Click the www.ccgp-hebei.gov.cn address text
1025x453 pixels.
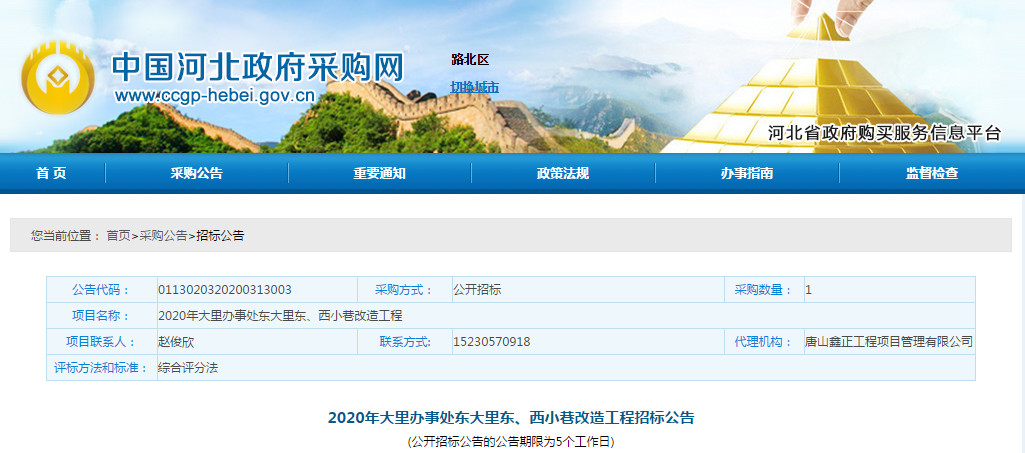coord(214,97)
